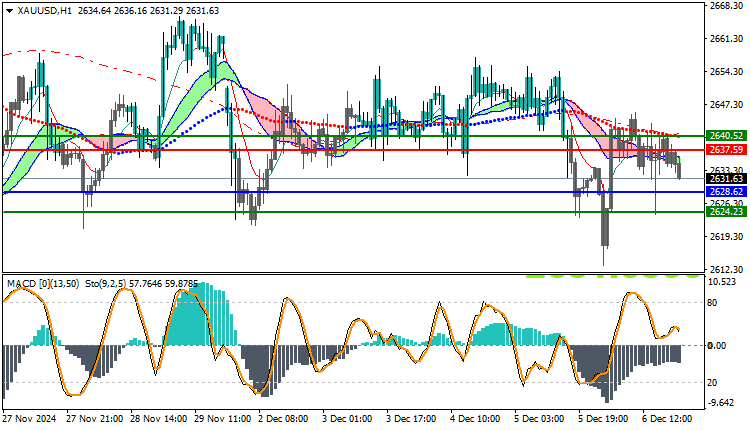This screenshot has height=430, width=750.
Task: Click the 2668.30 price scale value
Action: point(727,6)
